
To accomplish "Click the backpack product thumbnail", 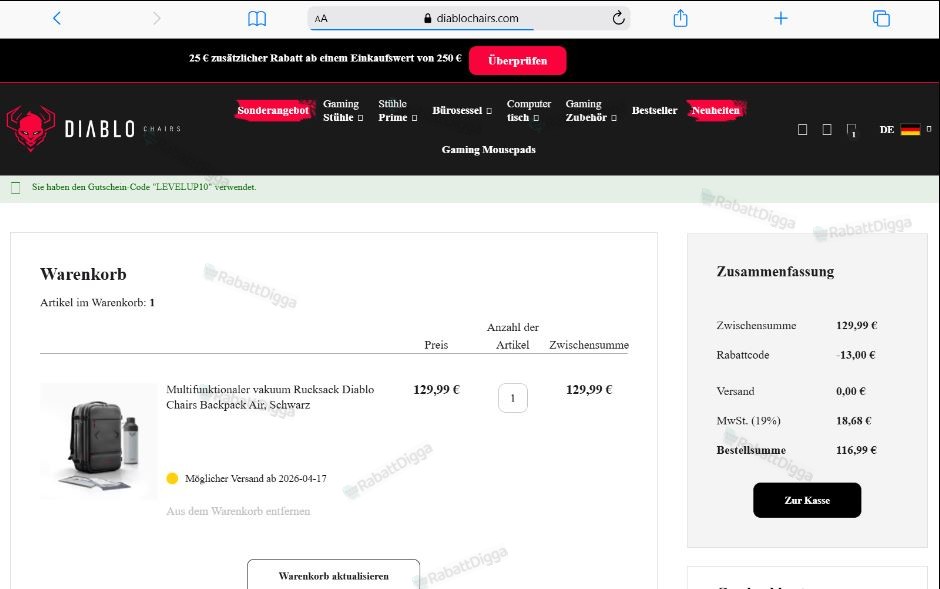I will pyautogui.click(x=99, y=441).
